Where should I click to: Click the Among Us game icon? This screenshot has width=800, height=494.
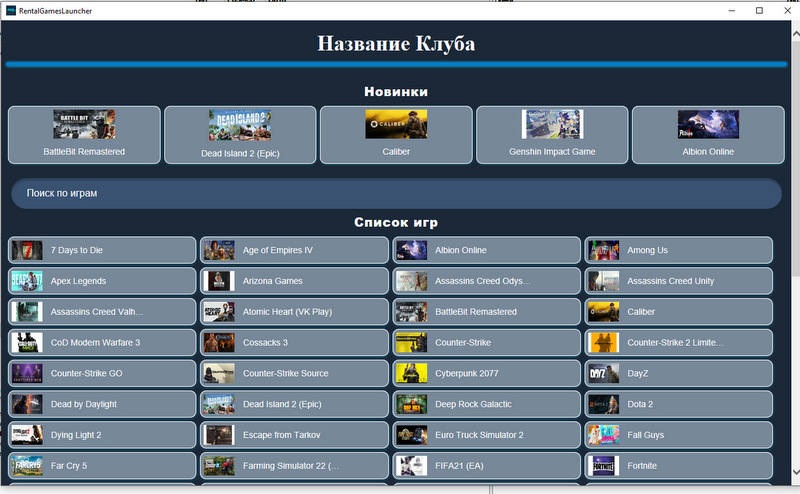pos(603,250)
